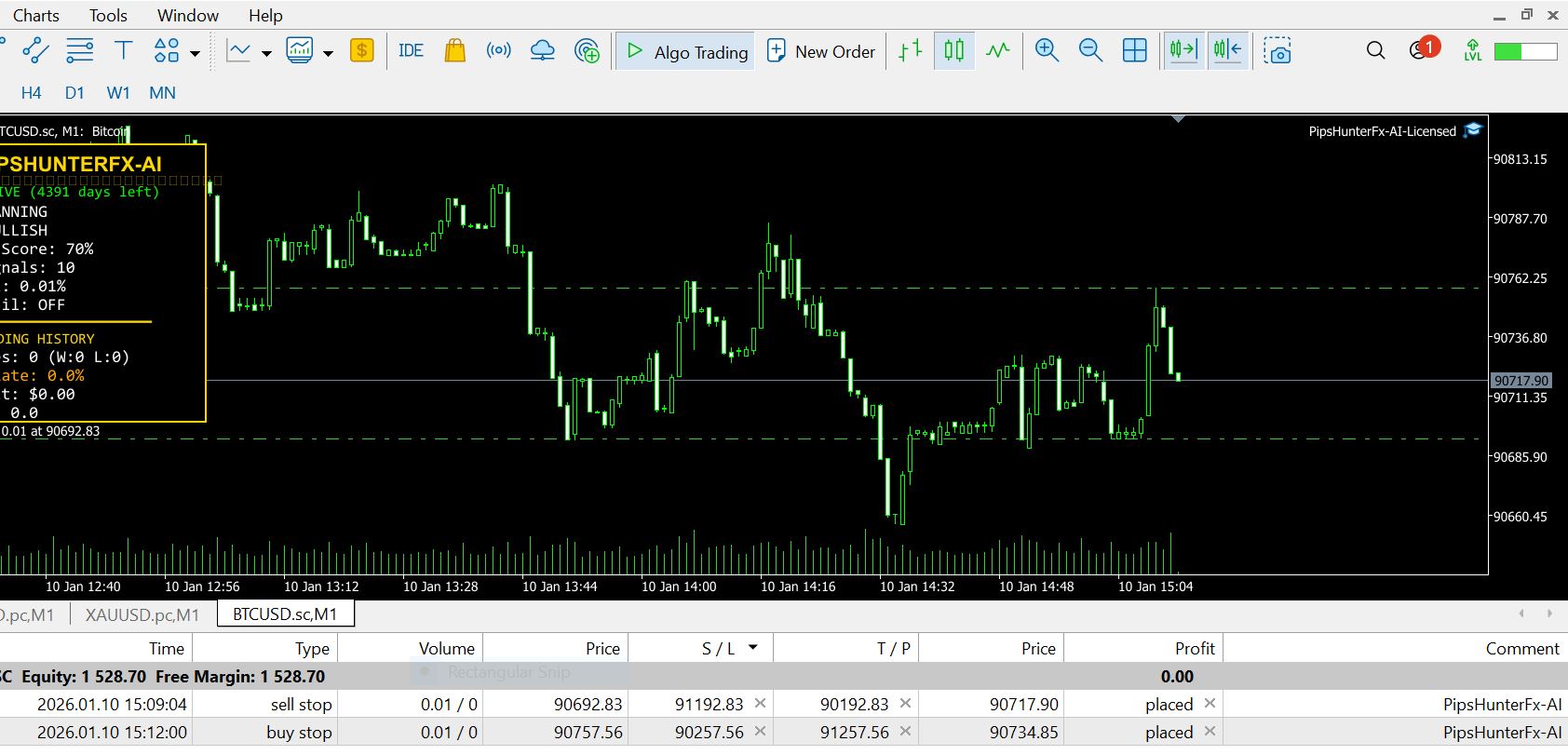Cancel the sell stop pending order

tap(1210, 704)
